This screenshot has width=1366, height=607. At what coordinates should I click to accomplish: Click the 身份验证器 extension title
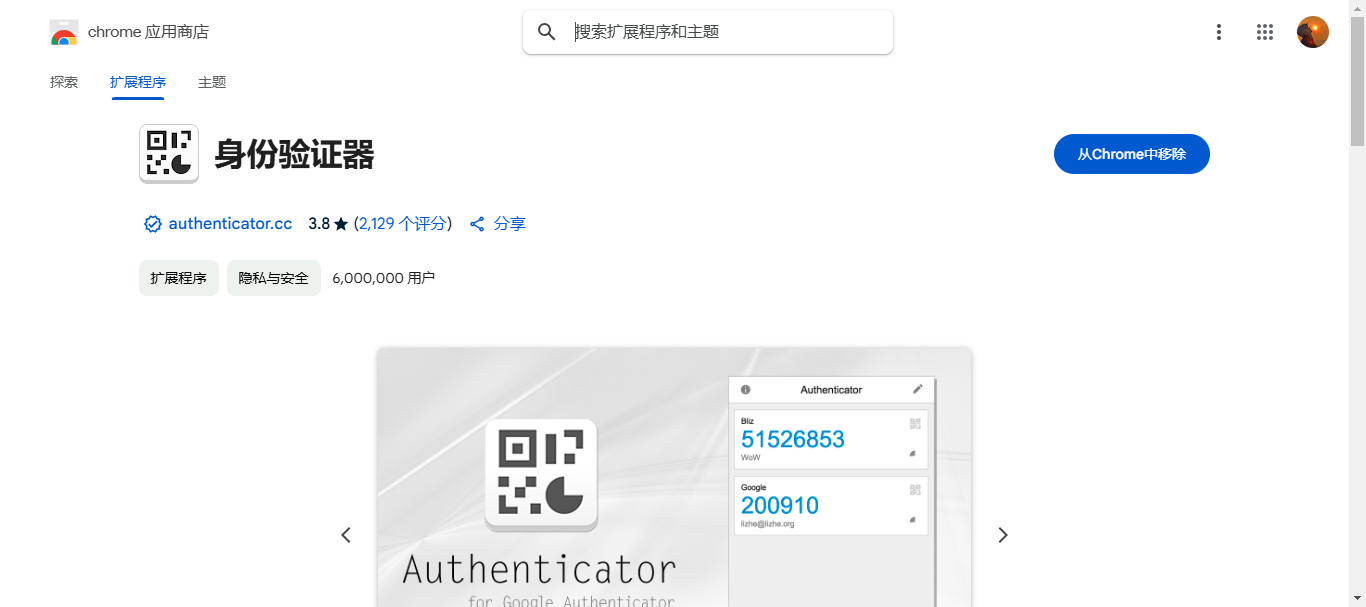[x=294, y=155]
